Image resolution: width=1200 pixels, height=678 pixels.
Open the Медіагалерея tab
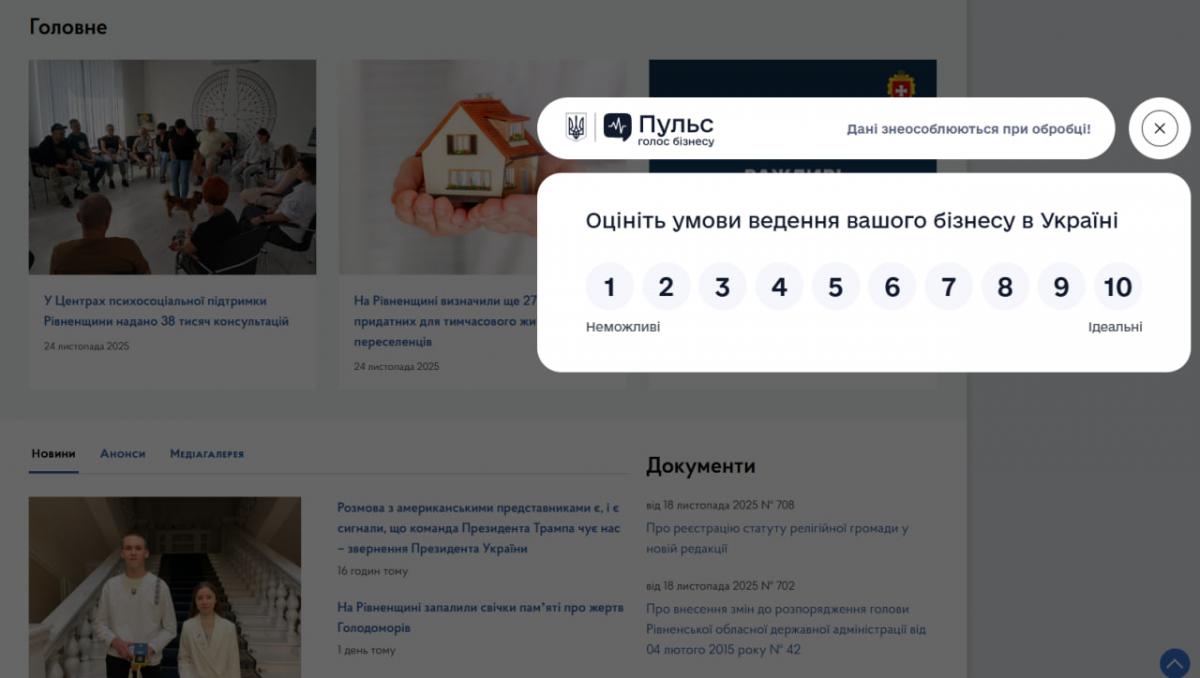click(x=206, y=454)
